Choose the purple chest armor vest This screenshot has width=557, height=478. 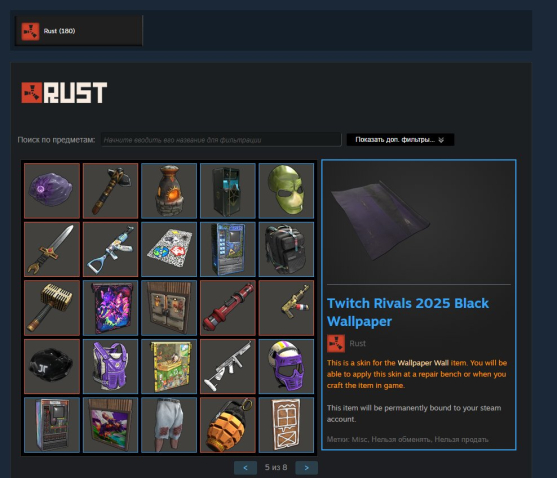point(110,366)
